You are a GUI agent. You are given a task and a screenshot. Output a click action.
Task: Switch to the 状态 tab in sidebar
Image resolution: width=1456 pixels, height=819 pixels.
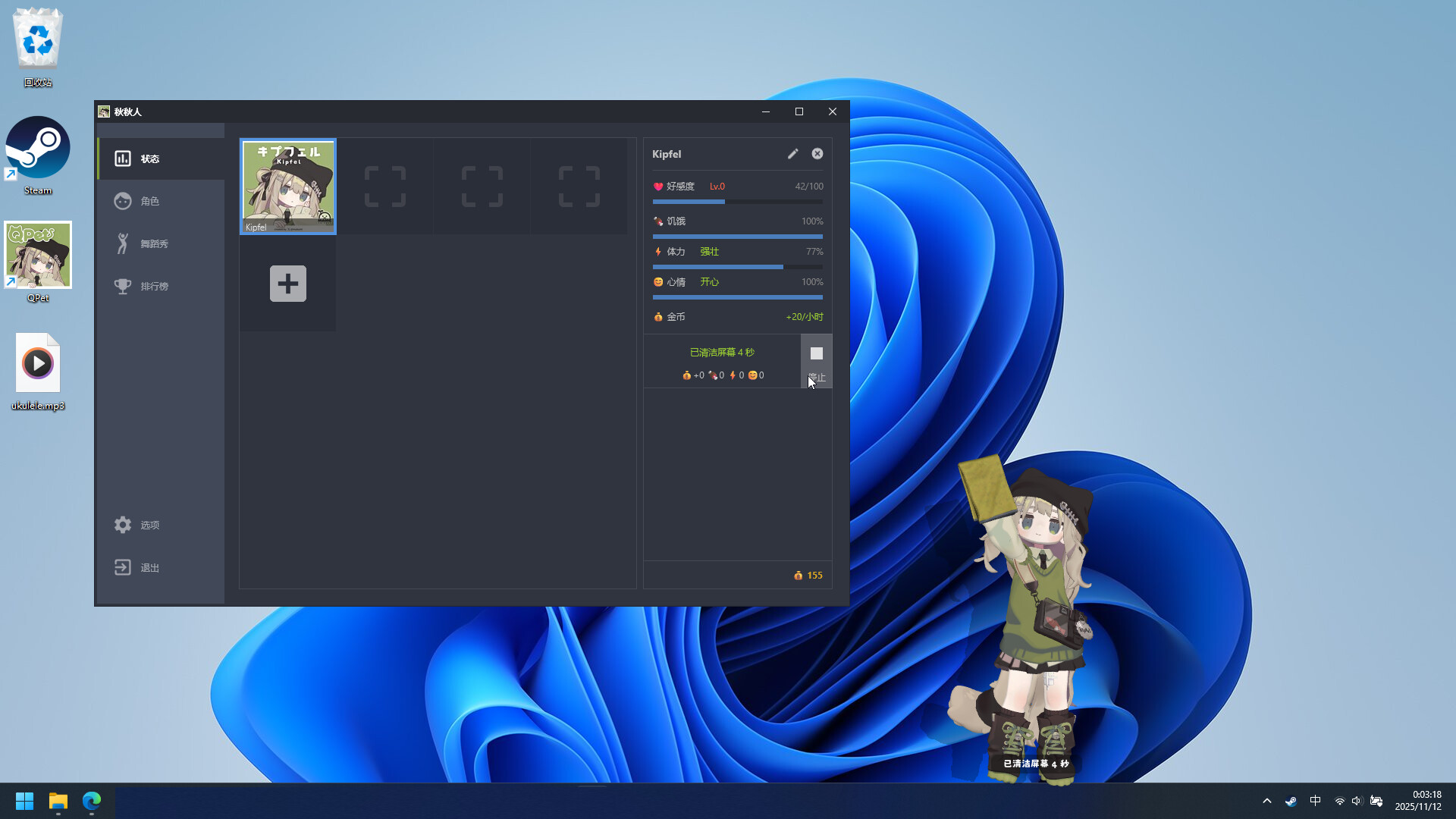click(149, 158)
